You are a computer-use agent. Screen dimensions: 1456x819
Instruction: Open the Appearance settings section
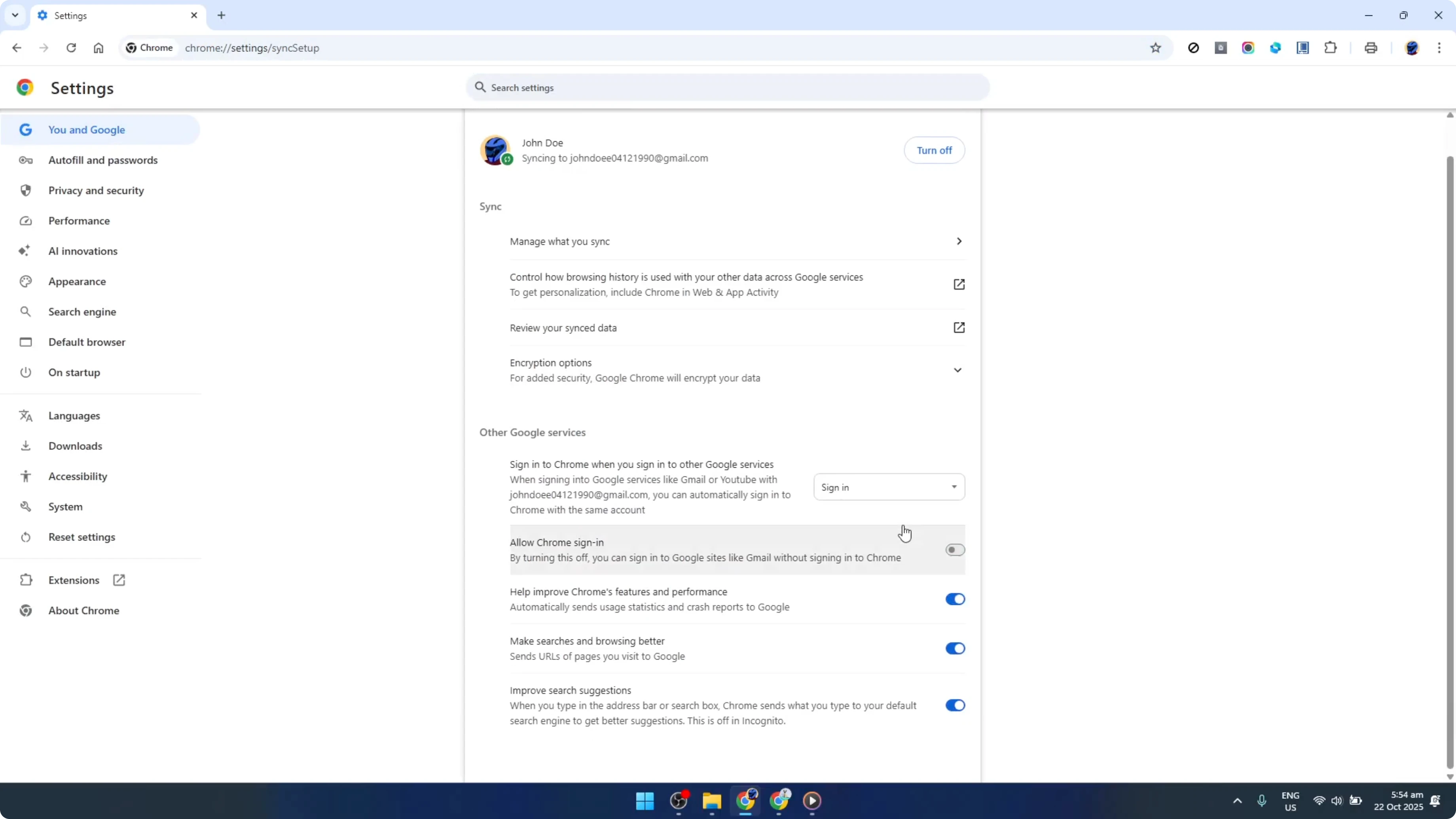tap(78, 281)
